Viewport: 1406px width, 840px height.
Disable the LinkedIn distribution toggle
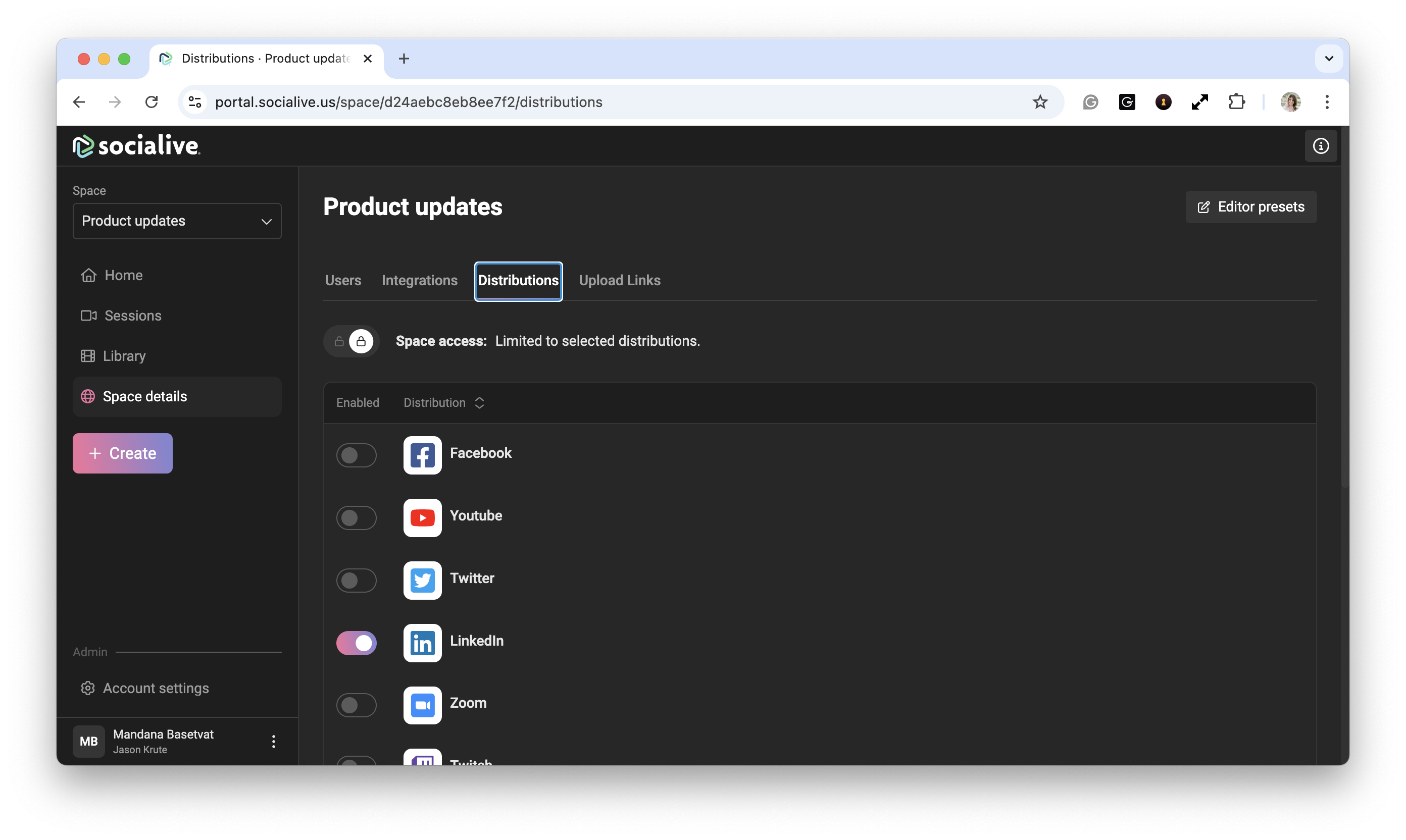tap(356, 643)
